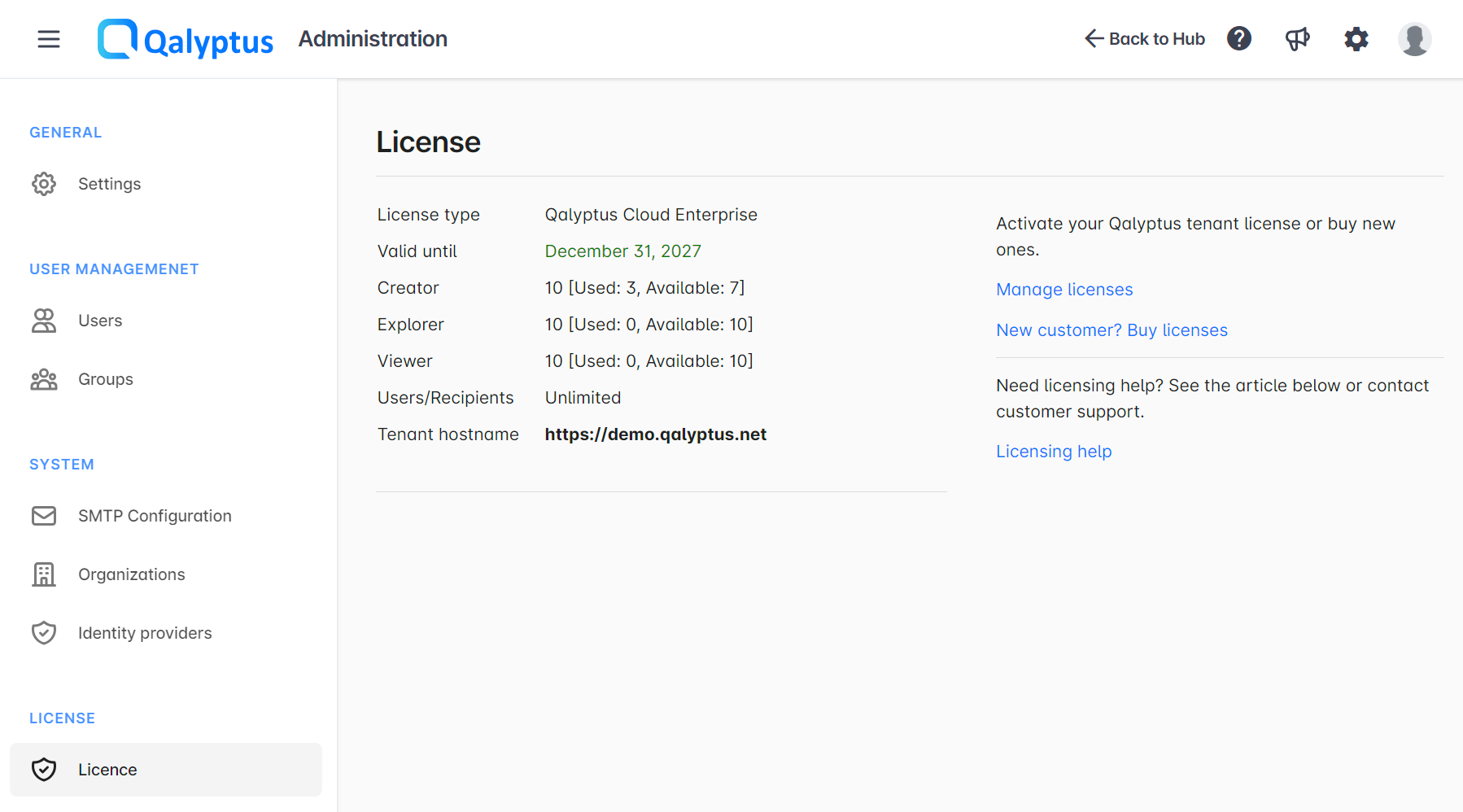1463x812 pixels.
Task: Open the help icon in top bar
Action: pos(1238,38)
